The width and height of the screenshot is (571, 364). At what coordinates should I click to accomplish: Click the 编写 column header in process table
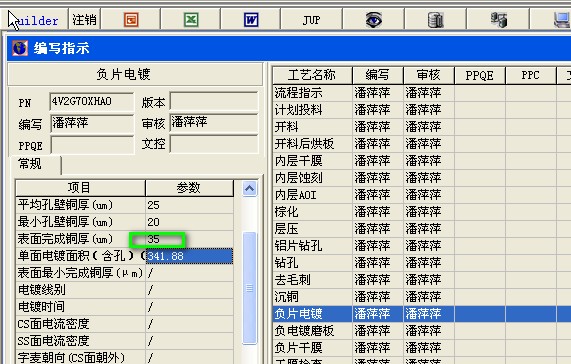[378, 75]
